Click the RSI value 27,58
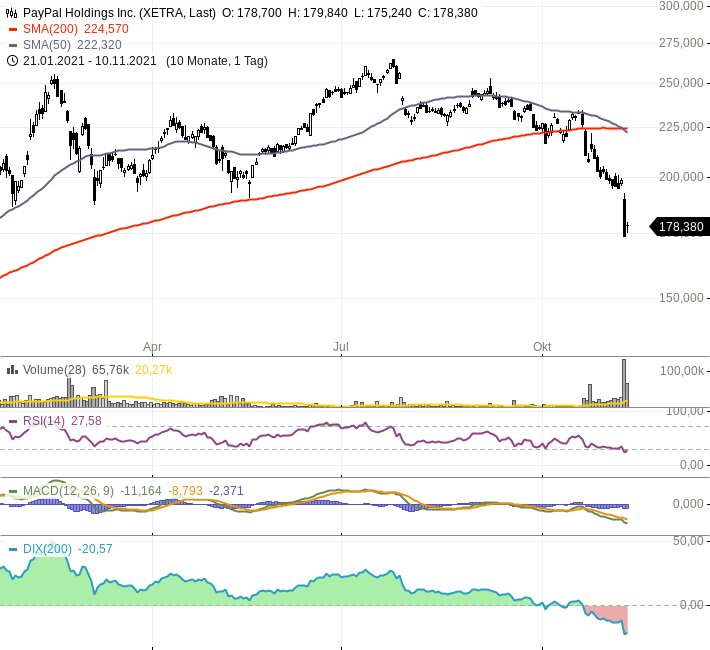 86,421
